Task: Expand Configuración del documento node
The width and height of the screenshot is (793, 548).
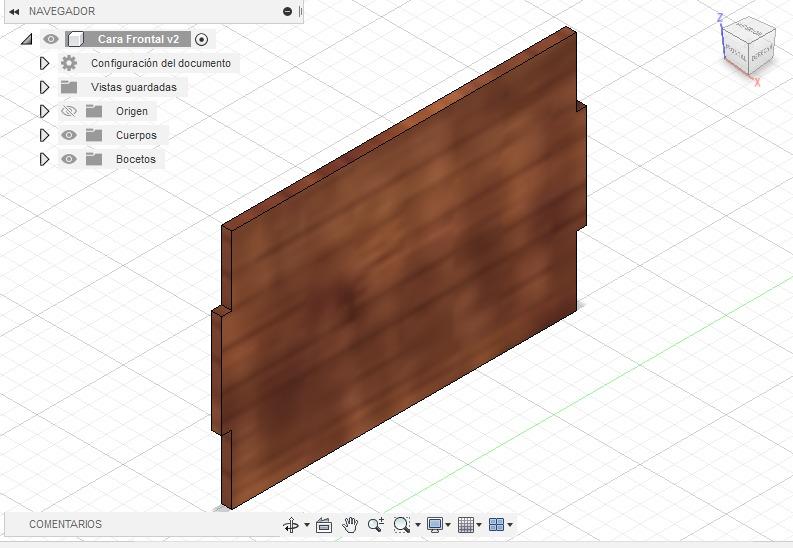Action: (45, 63)
